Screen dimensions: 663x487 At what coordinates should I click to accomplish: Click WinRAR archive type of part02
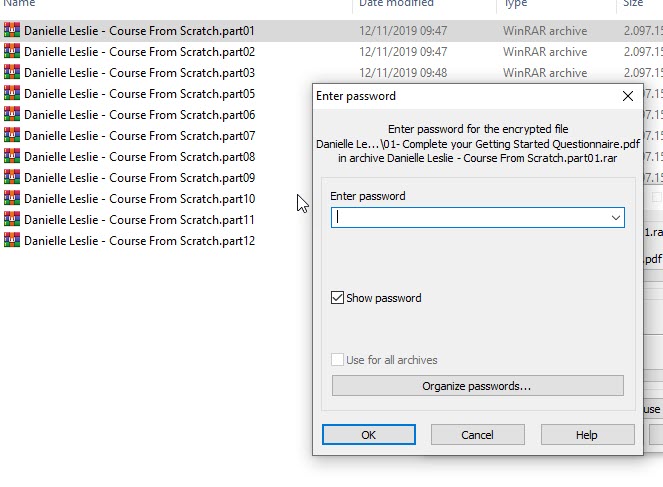(545, 52)
